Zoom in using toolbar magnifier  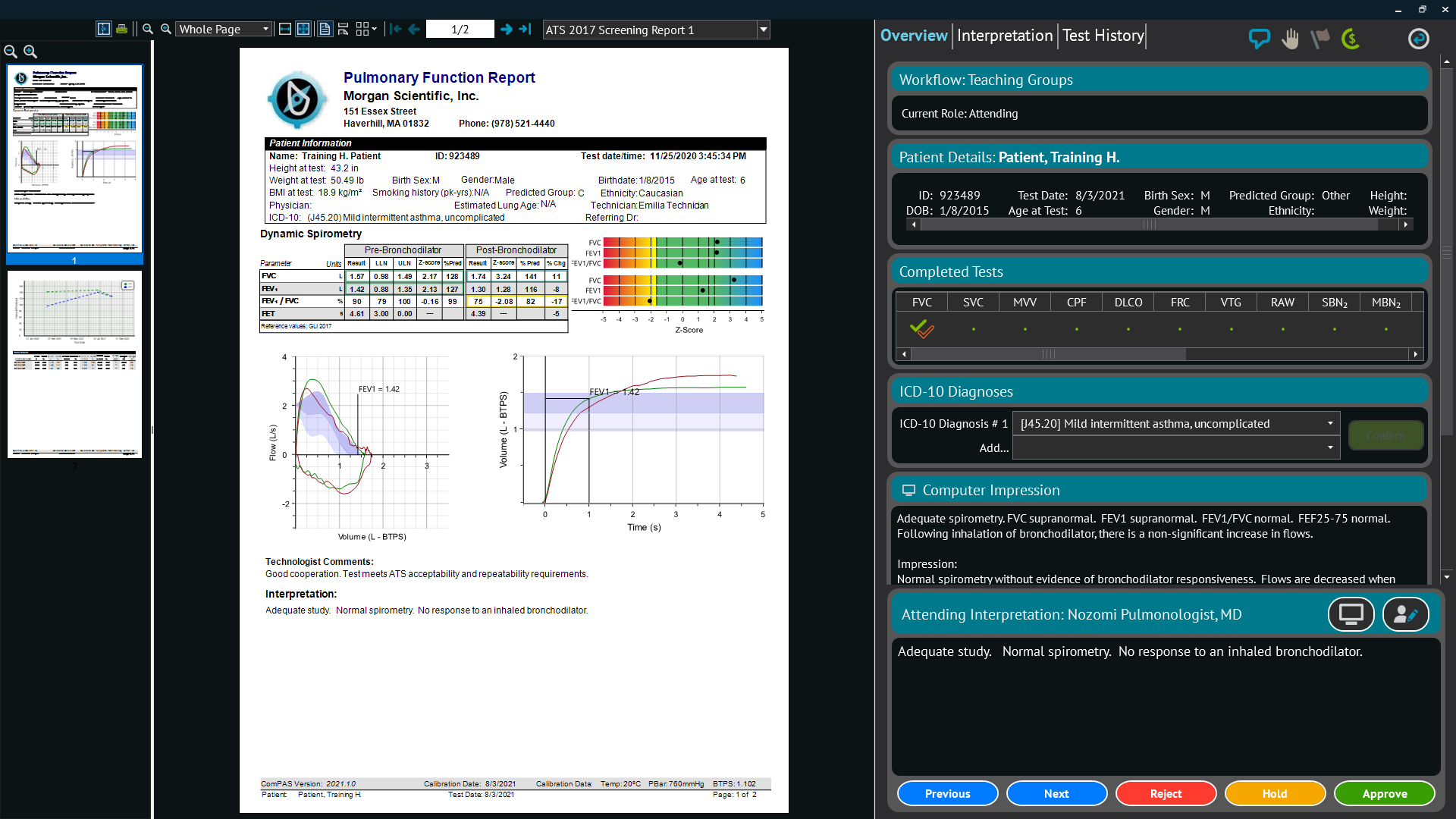coord(166,29)
